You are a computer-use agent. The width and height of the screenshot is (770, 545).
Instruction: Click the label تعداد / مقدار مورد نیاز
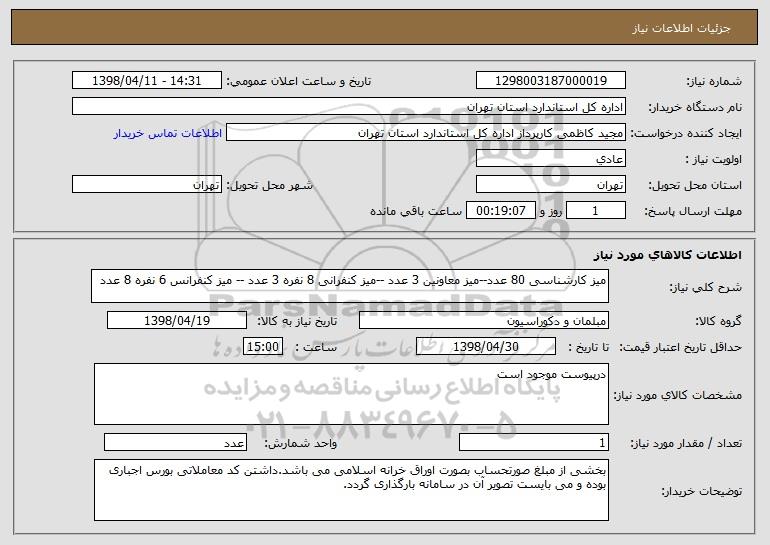tap(686, 443)
